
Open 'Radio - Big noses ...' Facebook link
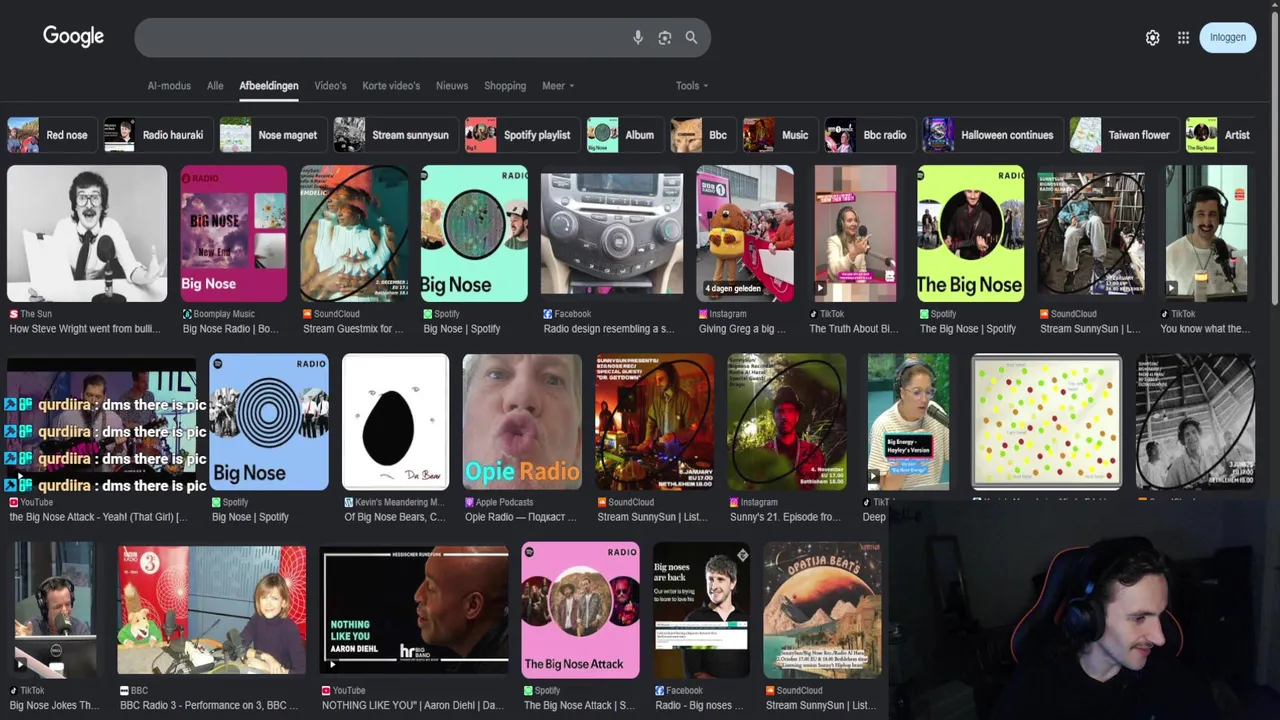[699, 705]
